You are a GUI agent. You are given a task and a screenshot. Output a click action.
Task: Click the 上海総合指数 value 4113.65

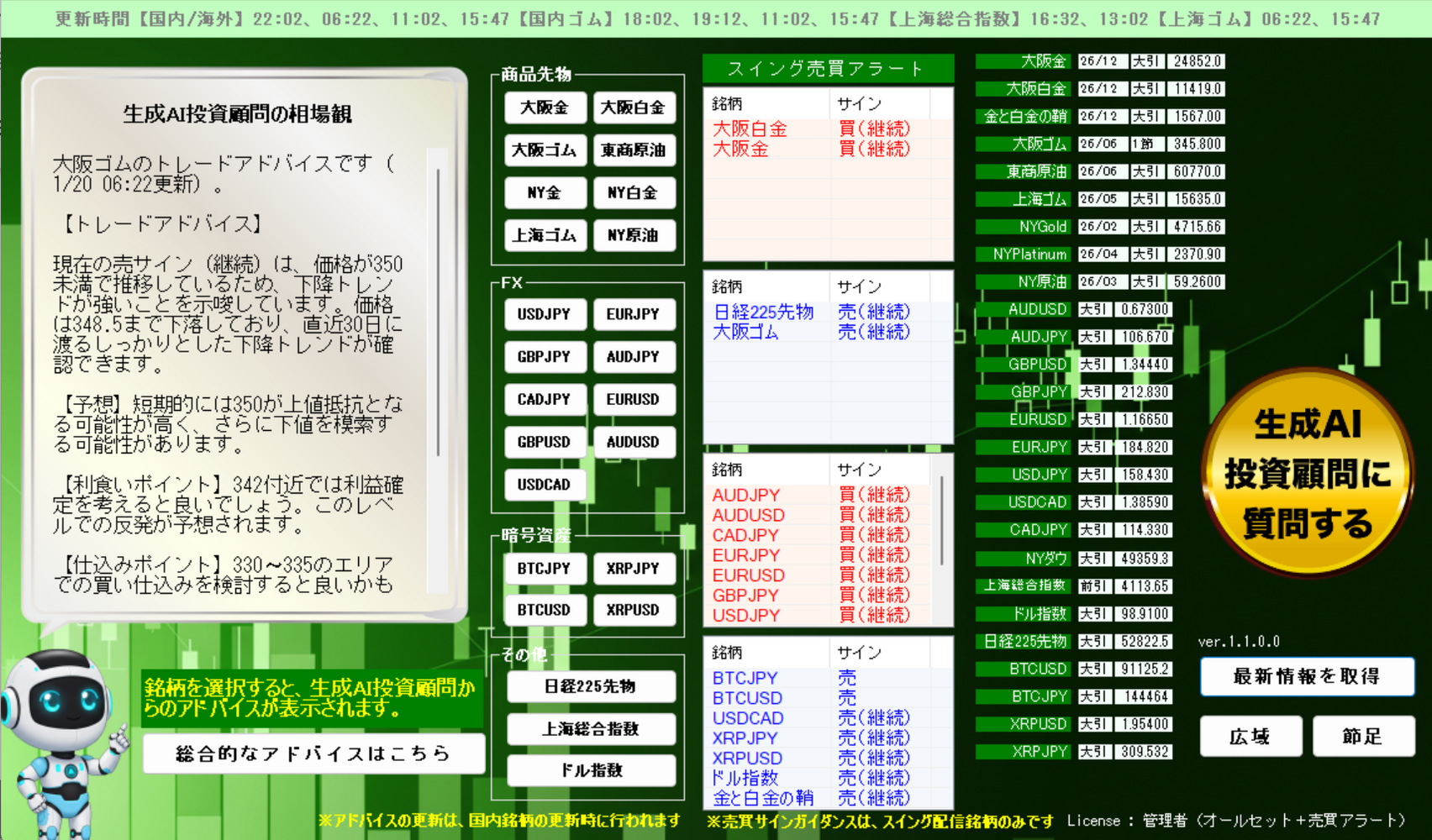[1144, 585]
